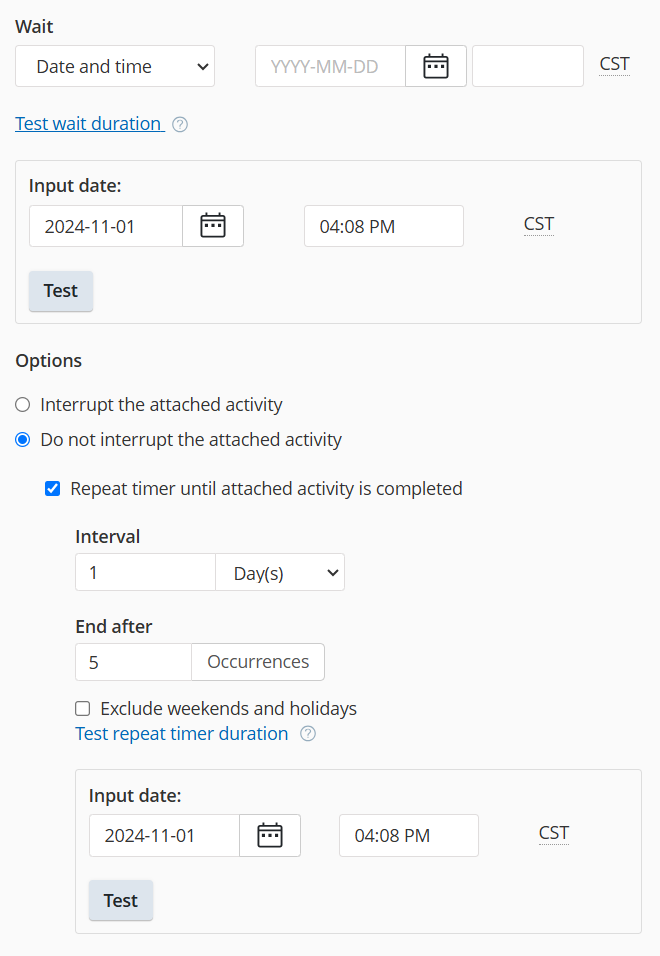Viewport: 660px width, 956px height.
Task: Click the empty Wait time field
Action: tap(527, 67)
